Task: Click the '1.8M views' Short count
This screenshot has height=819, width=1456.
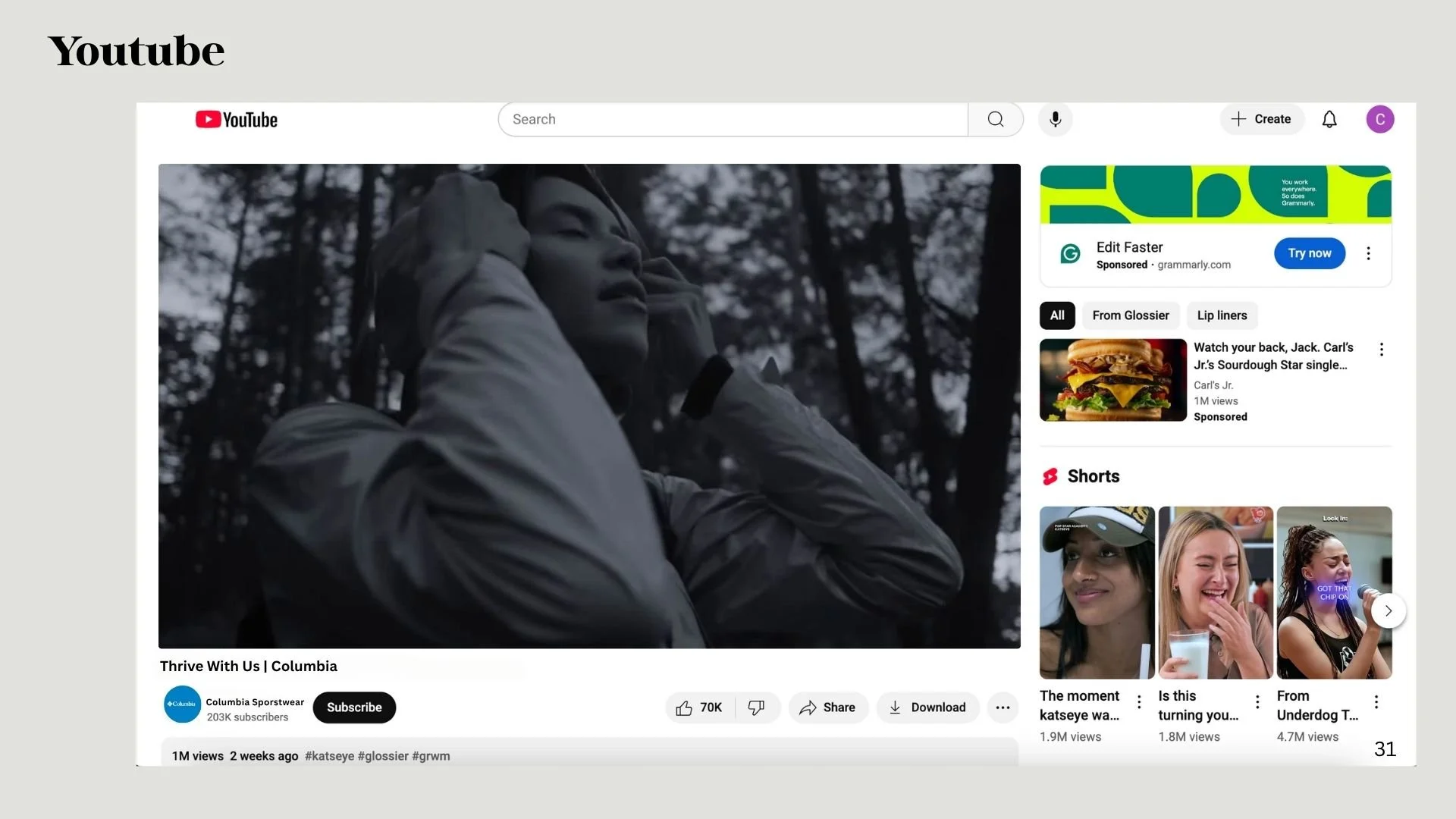Action: (1189, 736)
